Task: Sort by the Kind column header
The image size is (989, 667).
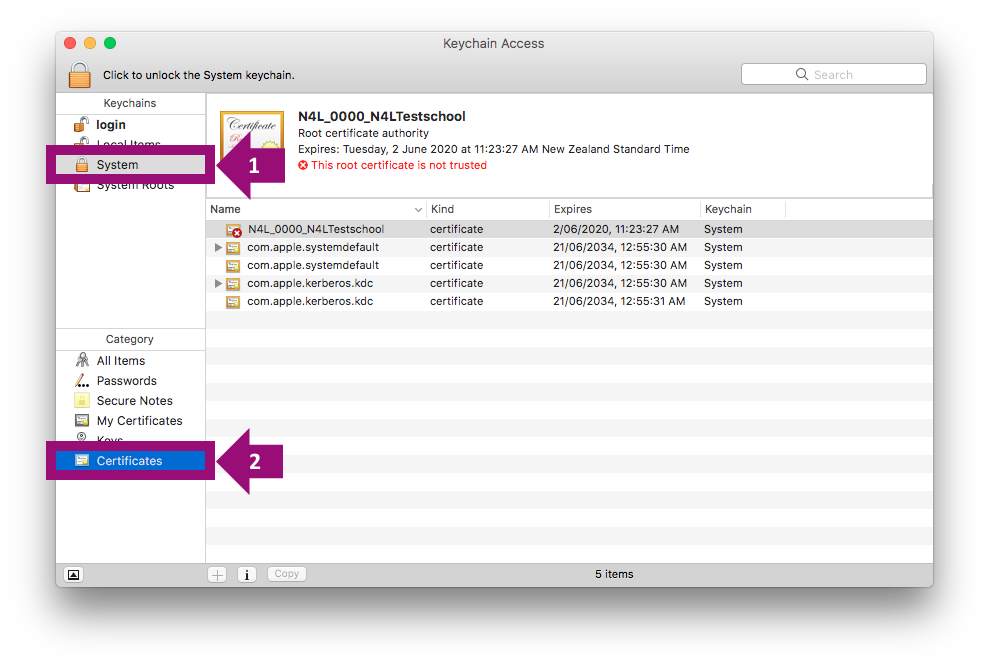Action: (x=487, y=210)
